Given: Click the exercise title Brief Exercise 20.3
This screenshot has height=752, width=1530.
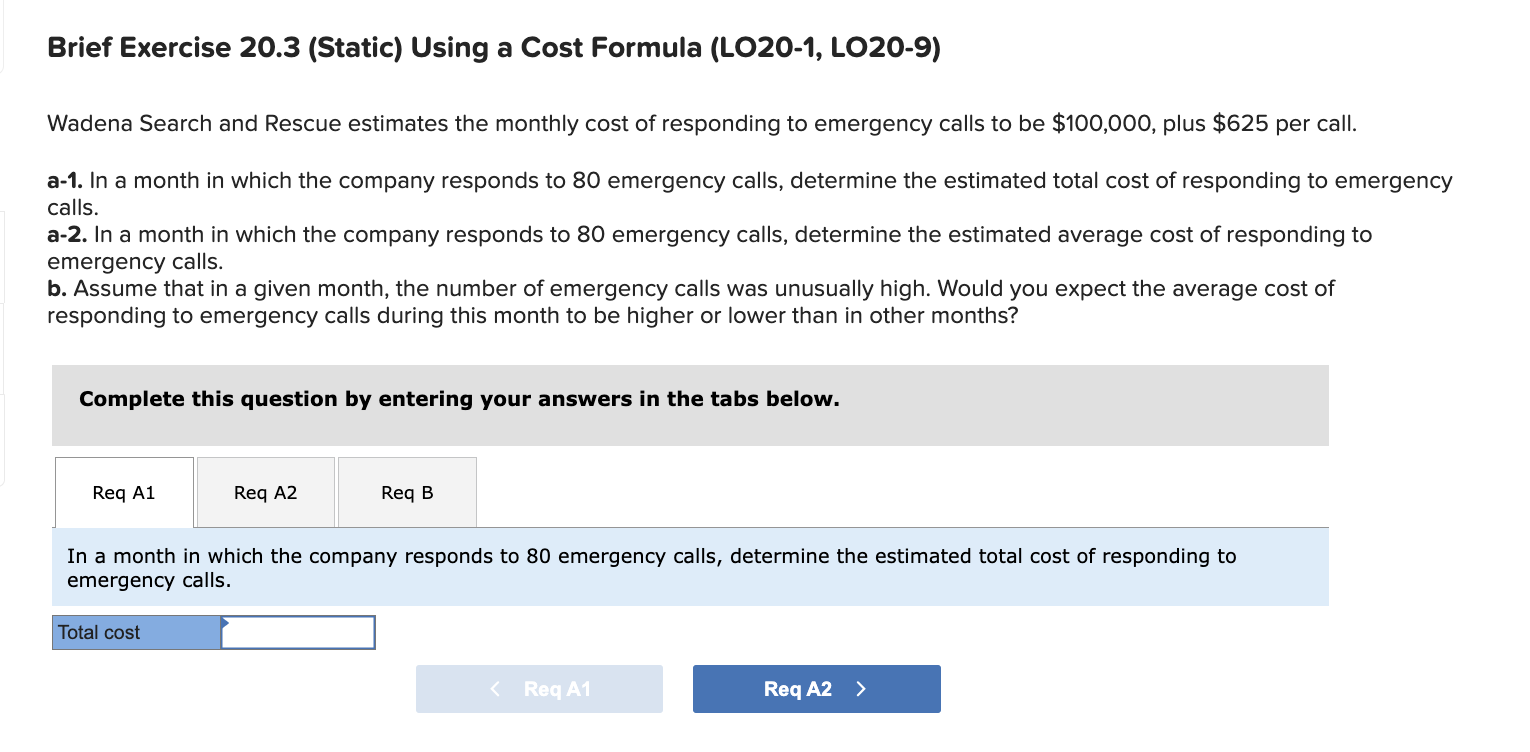Looking at the screenshot, I should [x=494, y=47].
